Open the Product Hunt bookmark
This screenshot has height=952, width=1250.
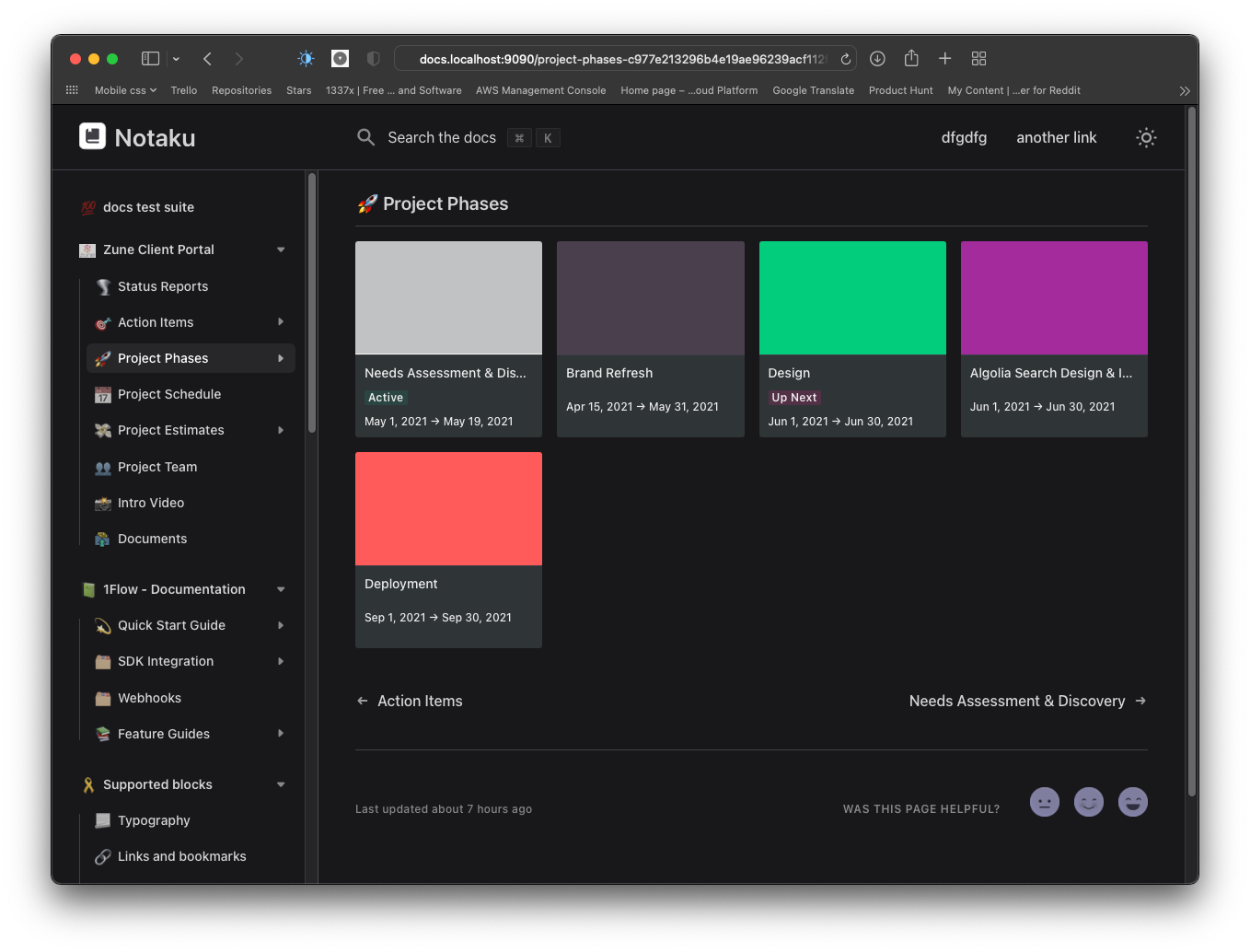point(900,90)
